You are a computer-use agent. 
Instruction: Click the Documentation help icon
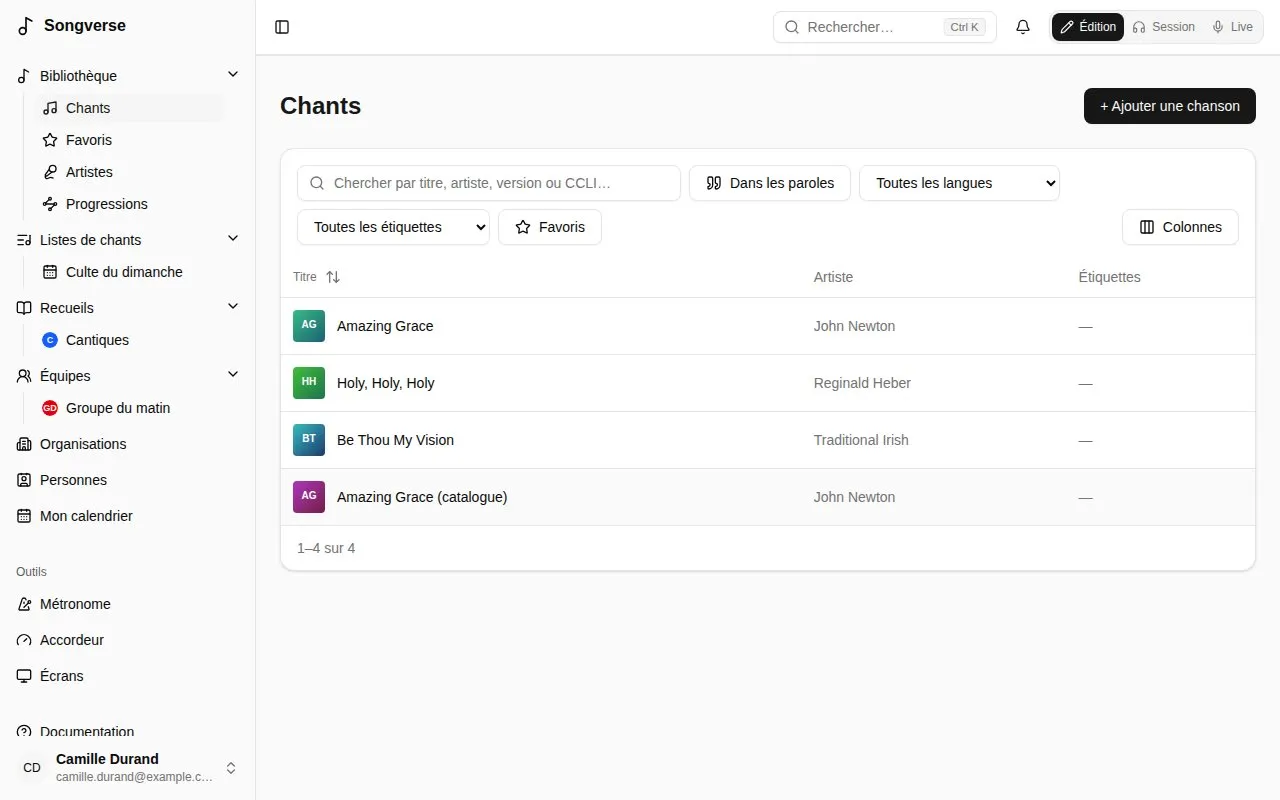24,732
